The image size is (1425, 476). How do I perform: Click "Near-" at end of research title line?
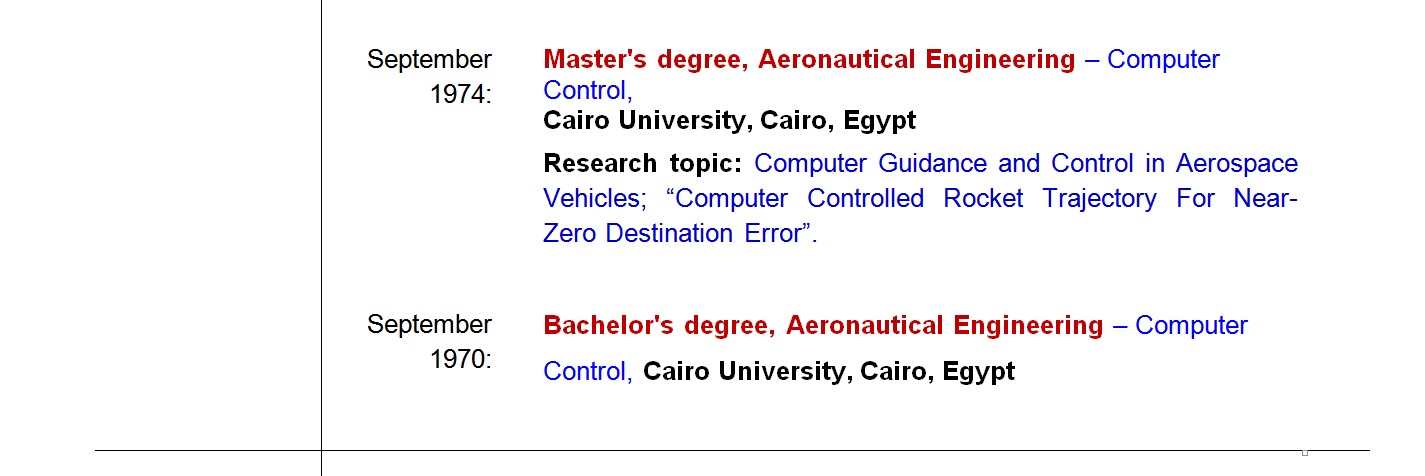[1265, 199]
